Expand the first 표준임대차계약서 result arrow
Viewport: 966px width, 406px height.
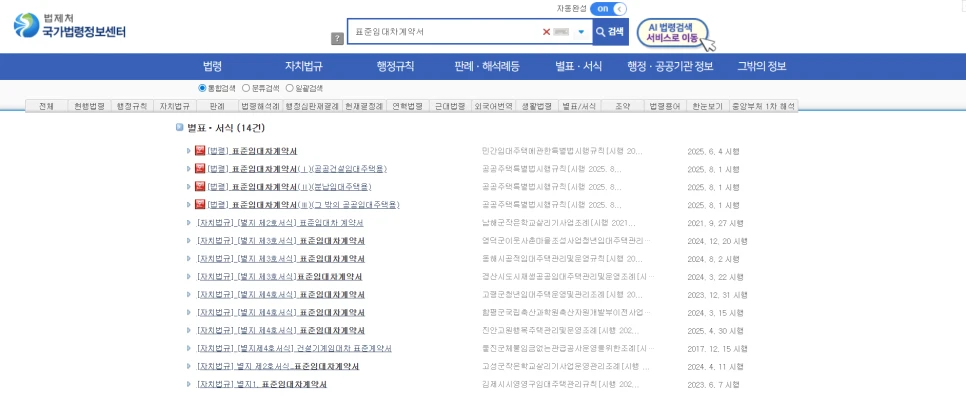click(188, 151)
